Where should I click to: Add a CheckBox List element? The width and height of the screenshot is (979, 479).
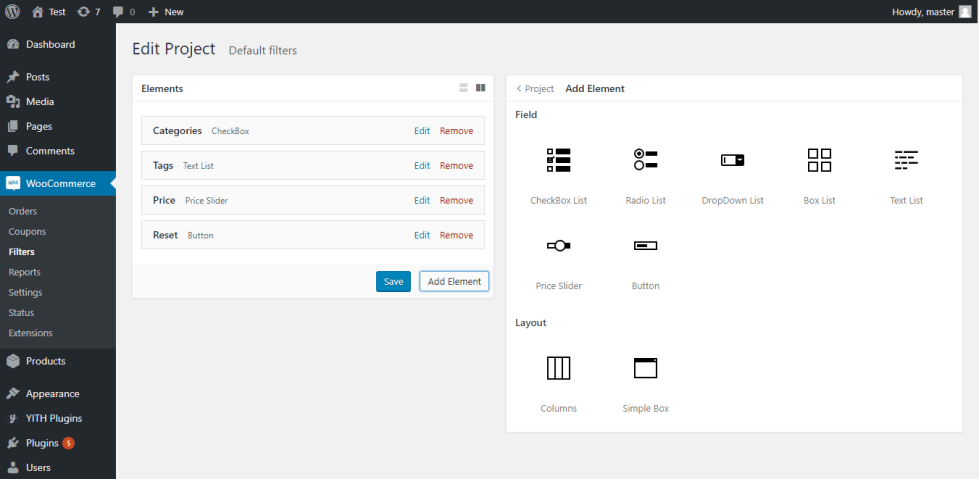coord(558,160)
